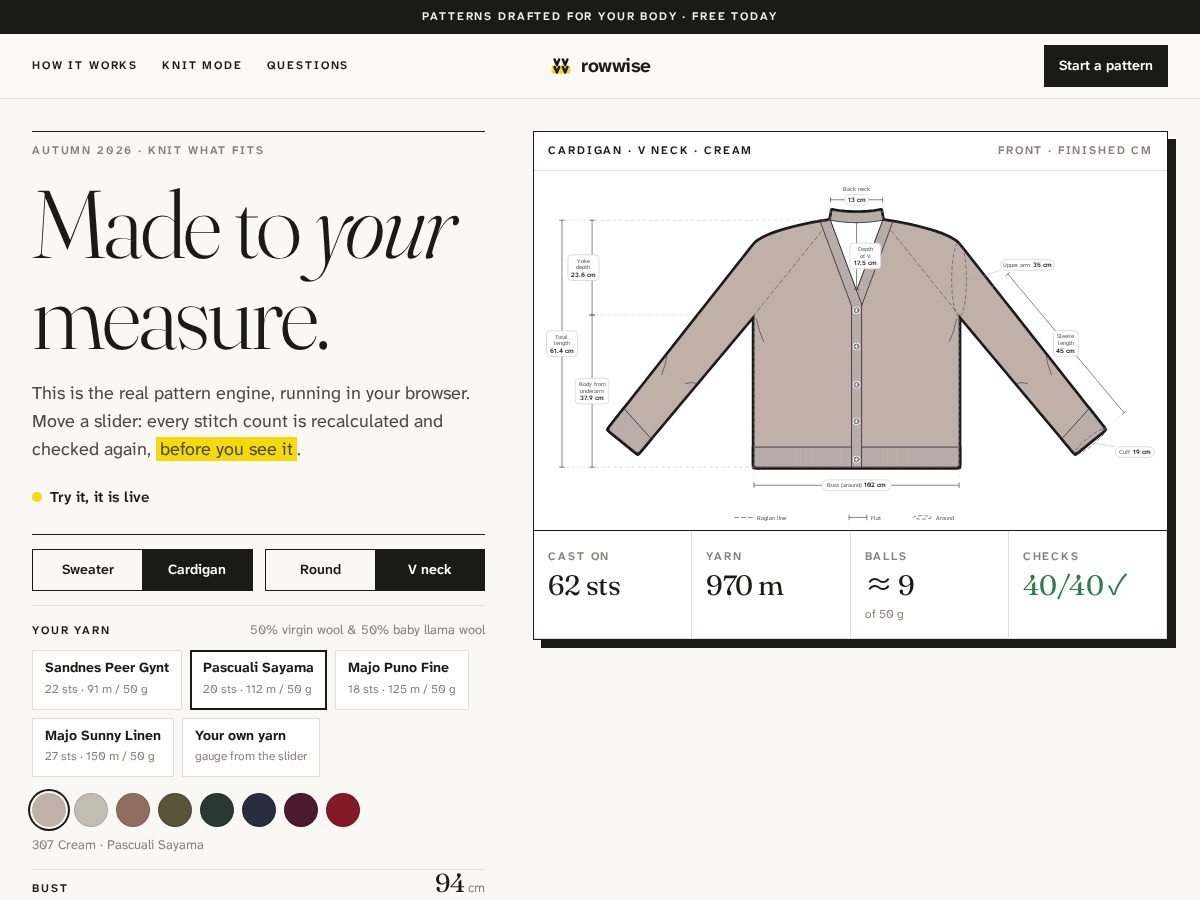The width and height of the screenshot is (1200, 900).
Task: Click the Total length 61.4 cm label
Action: tap(562, 344)
